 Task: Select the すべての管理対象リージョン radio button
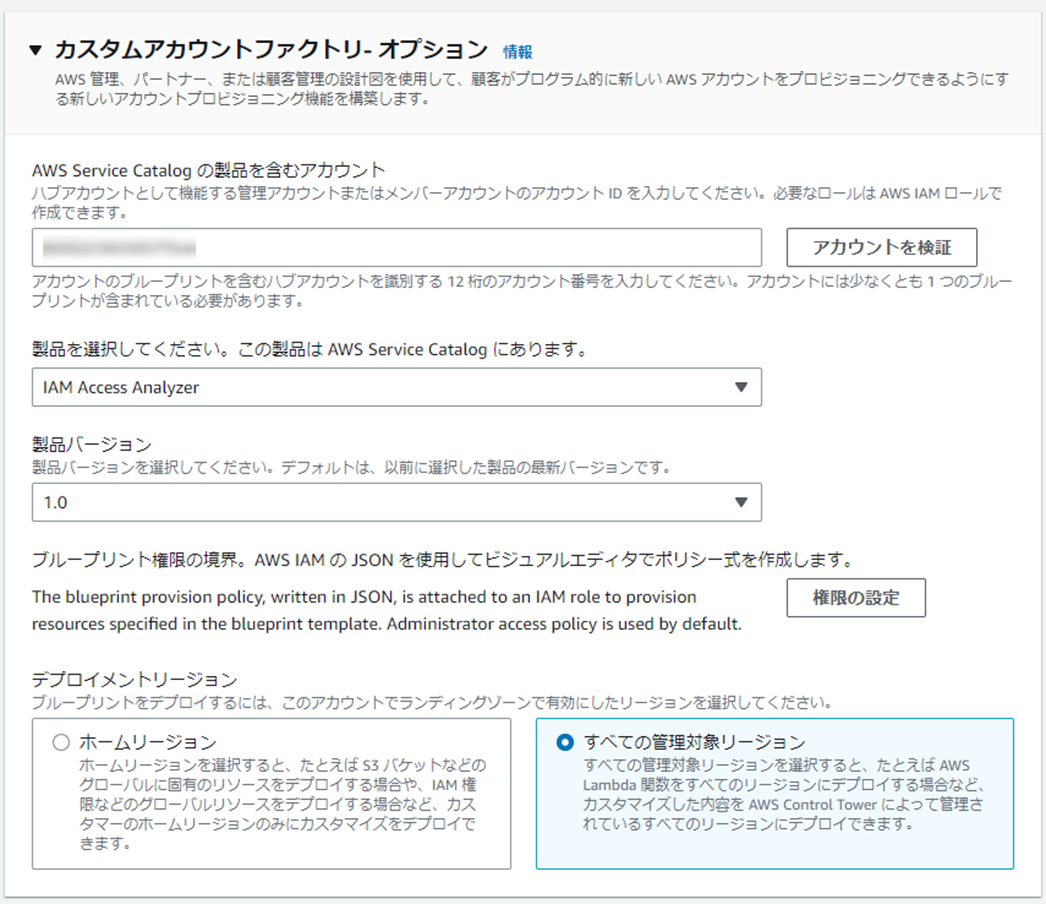click(565, 742)
